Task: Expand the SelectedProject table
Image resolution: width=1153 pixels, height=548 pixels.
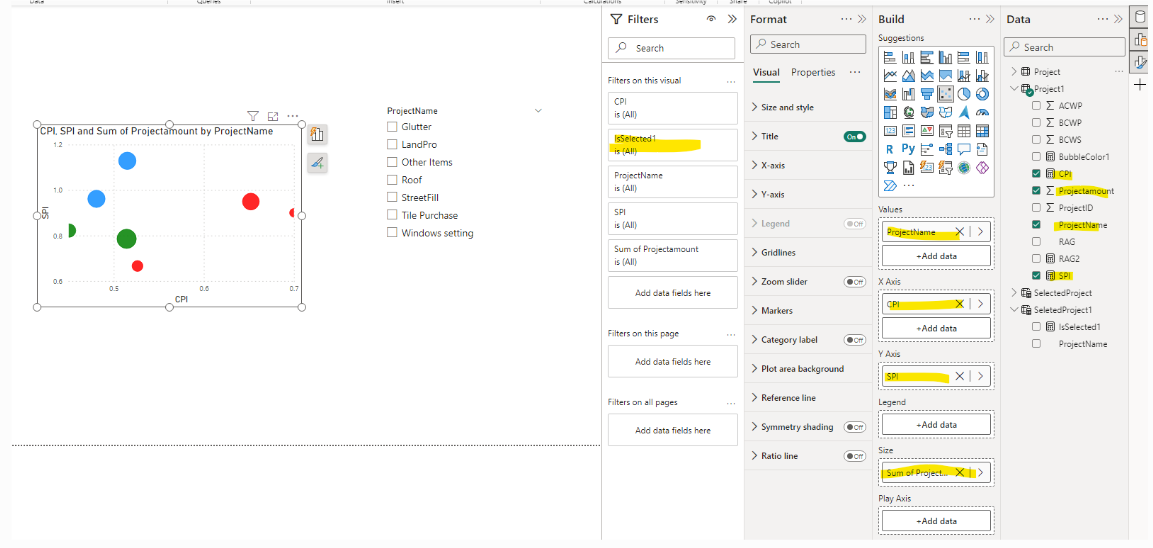Action: tap(1014, 293)
